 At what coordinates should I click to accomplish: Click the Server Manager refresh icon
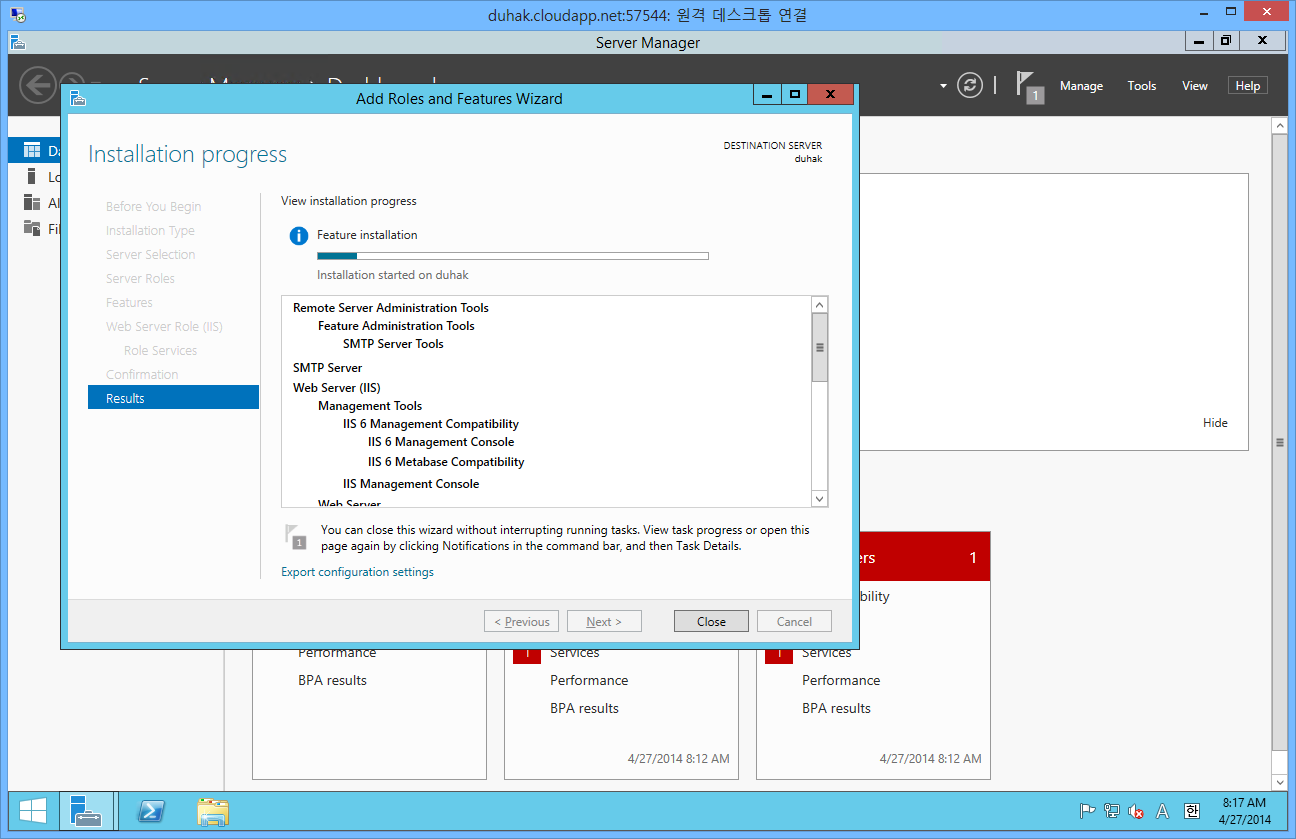click(x=970, y=85)
